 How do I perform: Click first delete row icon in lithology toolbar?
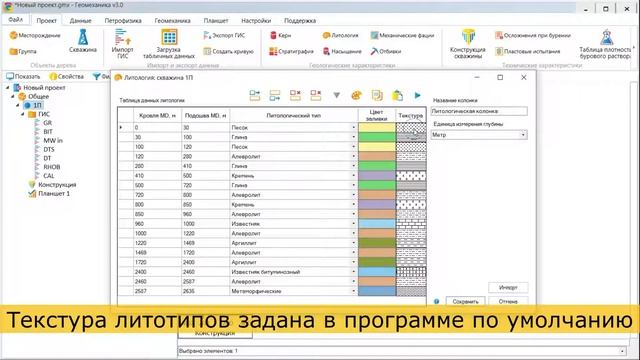(x=296, y=96)
